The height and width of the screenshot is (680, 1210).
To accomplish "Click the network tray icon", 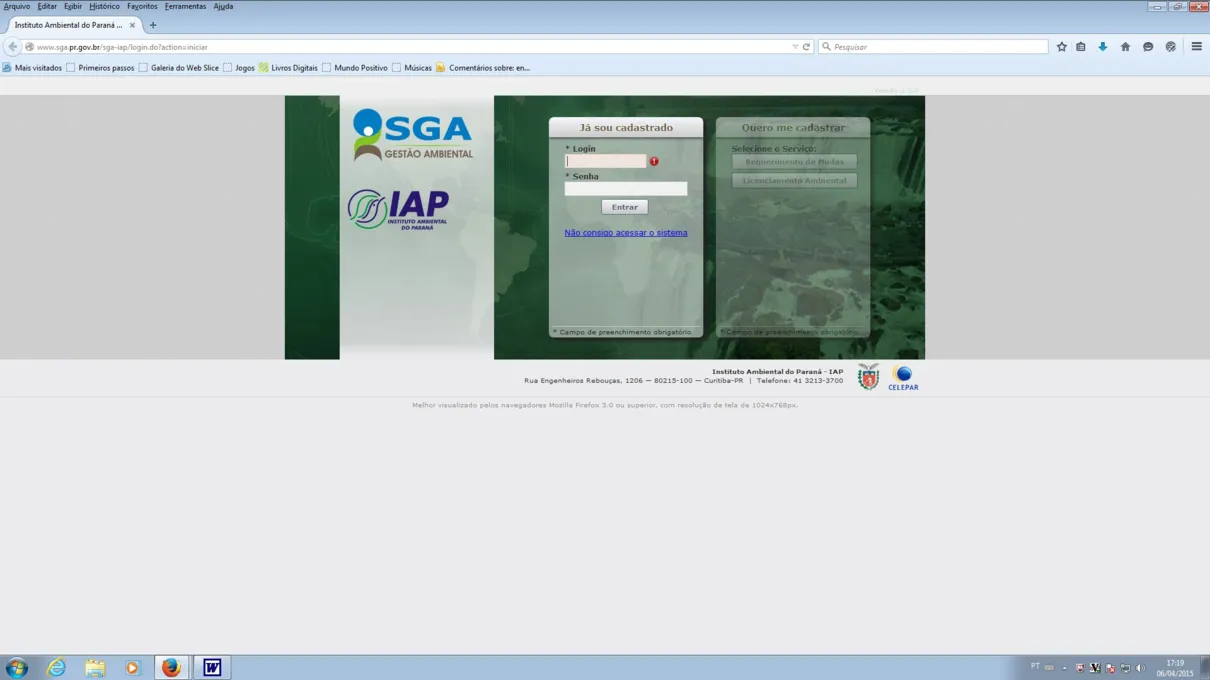I will click(1125, 668).
